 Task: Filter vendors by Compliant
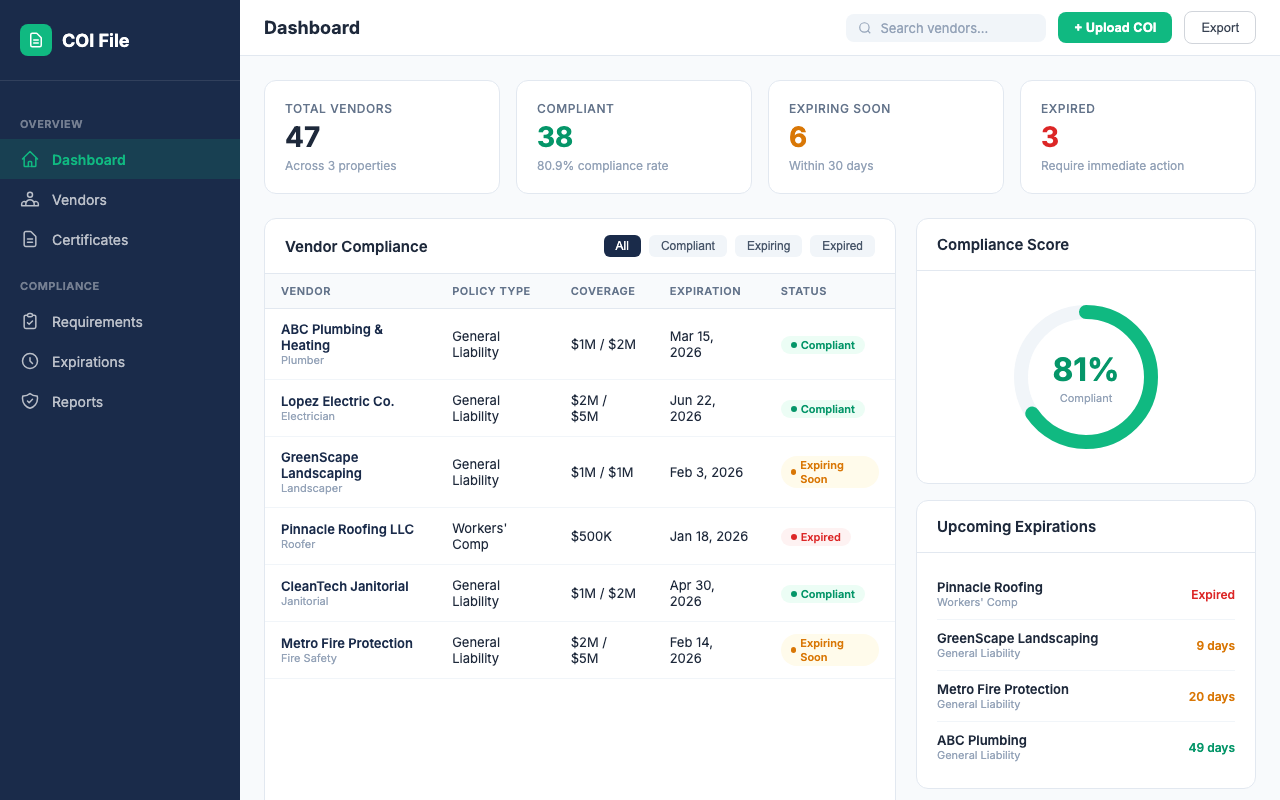click(688, 246)
